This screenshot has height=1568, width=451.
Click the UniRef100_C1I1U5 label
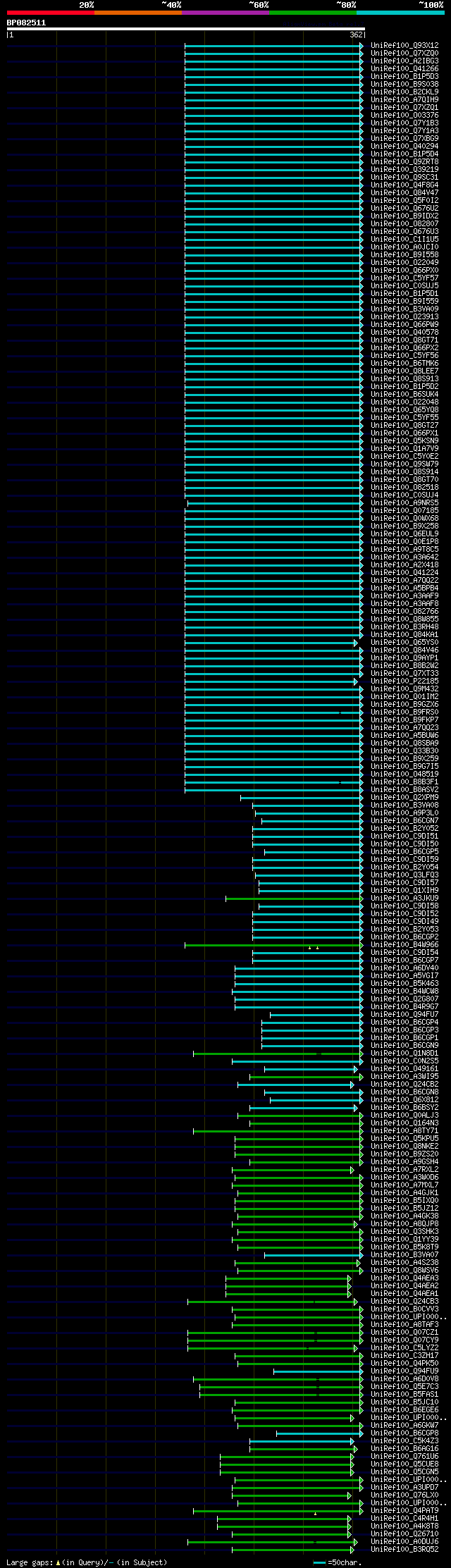pos(404,240)
